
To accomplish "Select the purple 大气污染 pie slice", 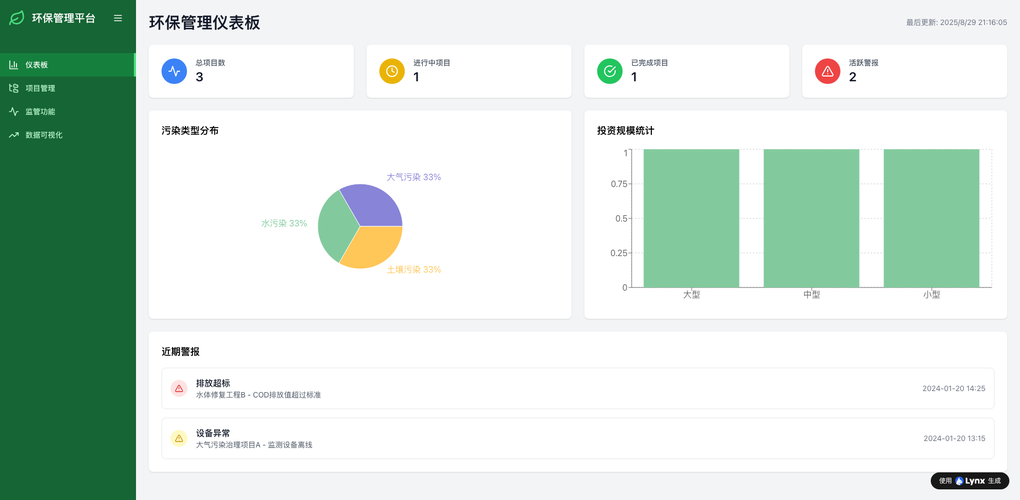I will (x=374, y=204).
